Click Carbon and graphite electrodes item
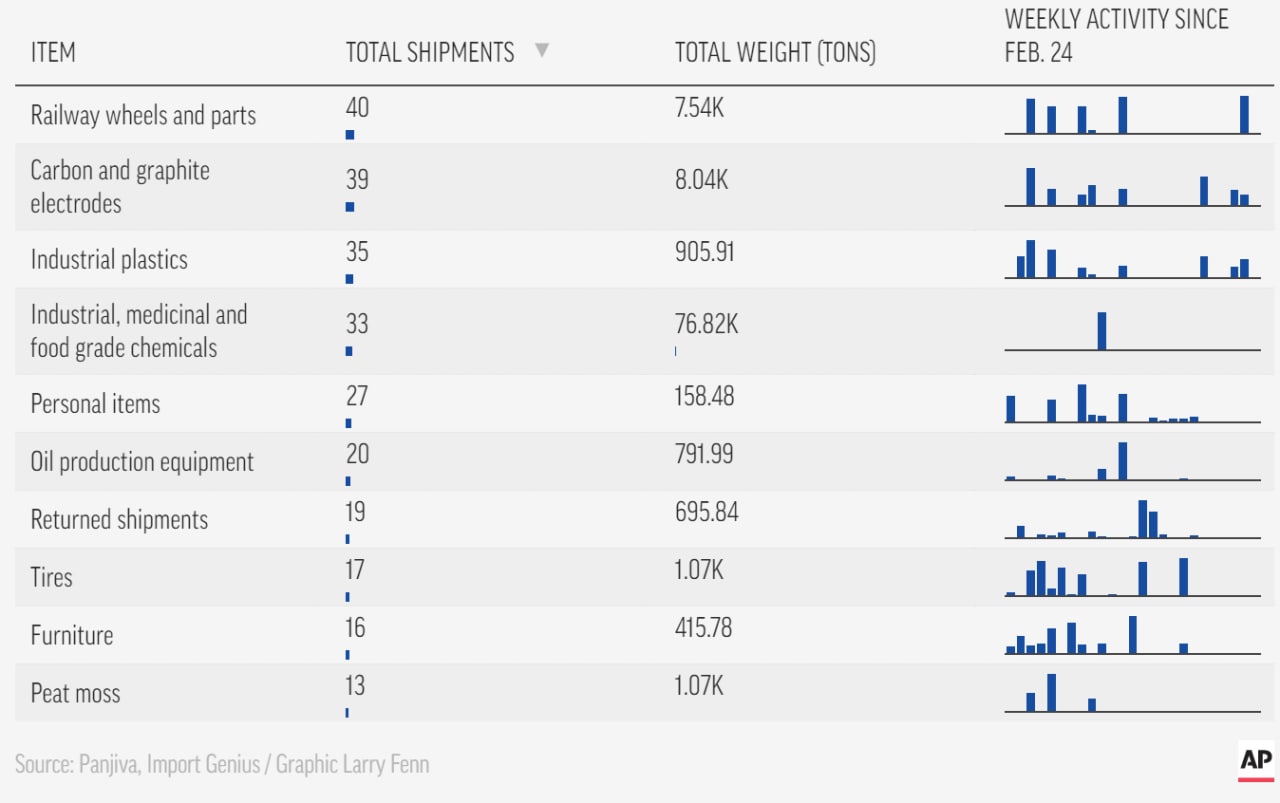Screen dimensions: 1280x803 point(120,186)
